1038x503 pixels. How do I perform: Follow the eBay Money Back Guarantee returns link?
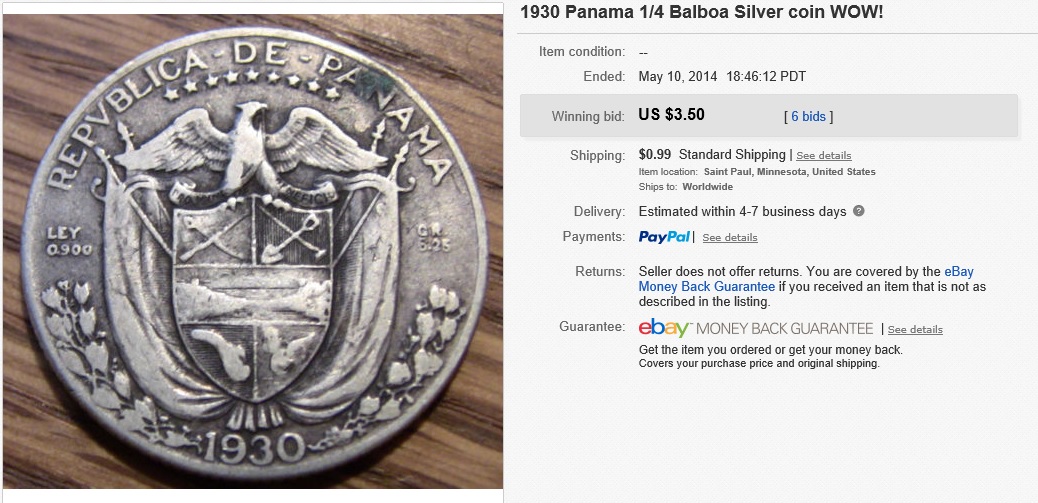pos(806,279)
